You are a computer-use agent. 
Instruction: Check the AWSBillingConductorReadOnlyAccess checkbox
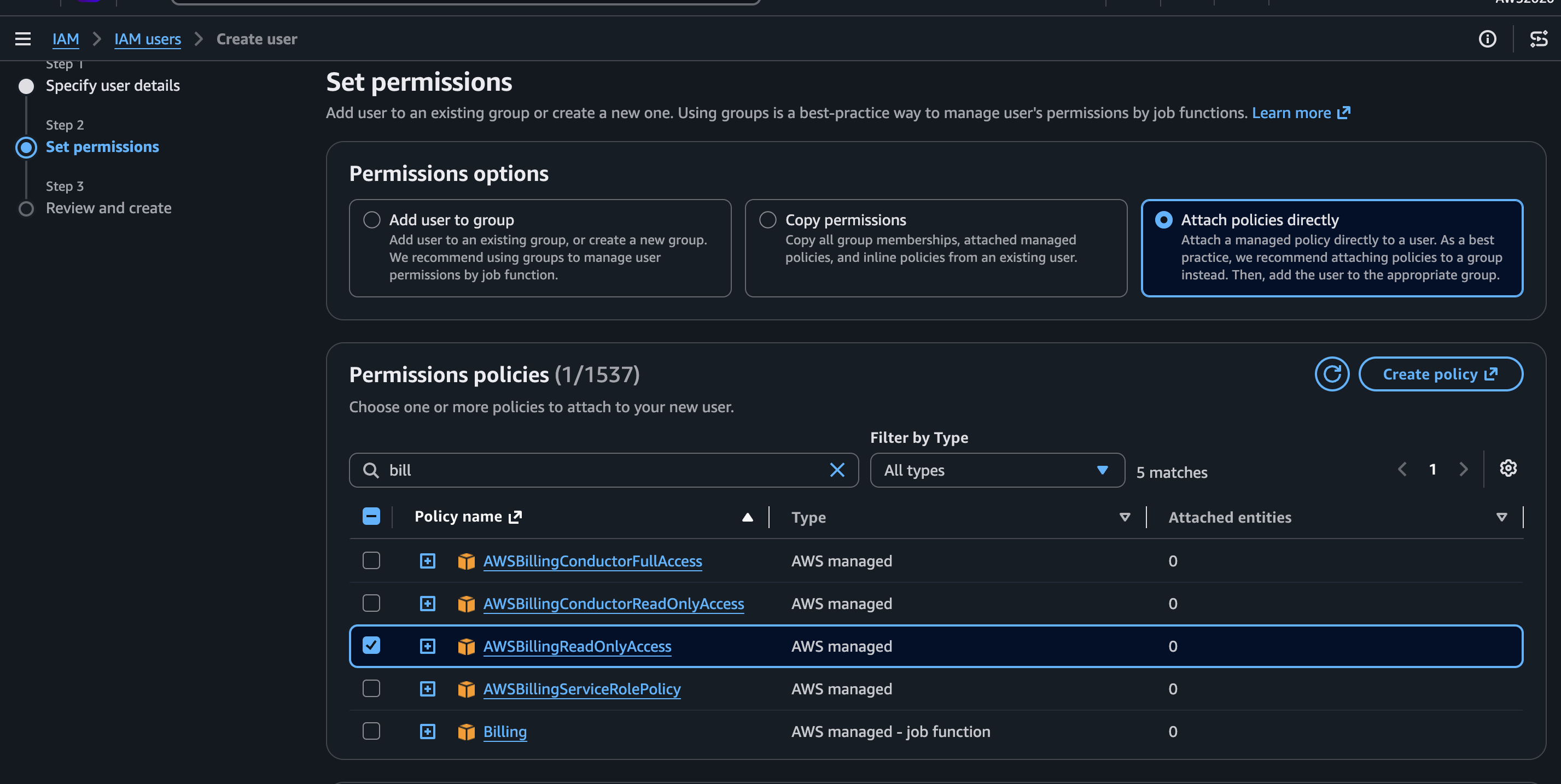coord(371,603)
